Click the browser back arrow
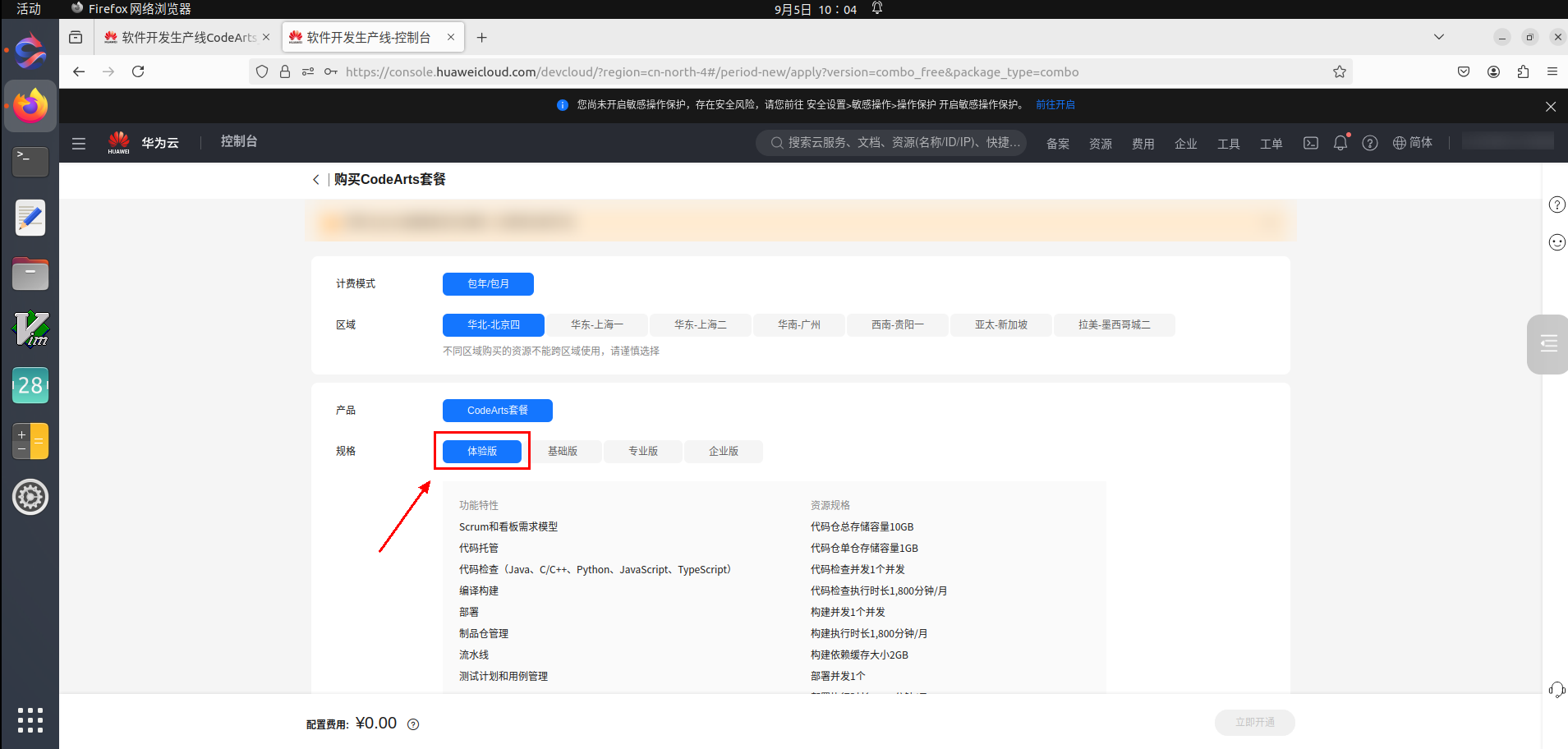 coord(79,71)
